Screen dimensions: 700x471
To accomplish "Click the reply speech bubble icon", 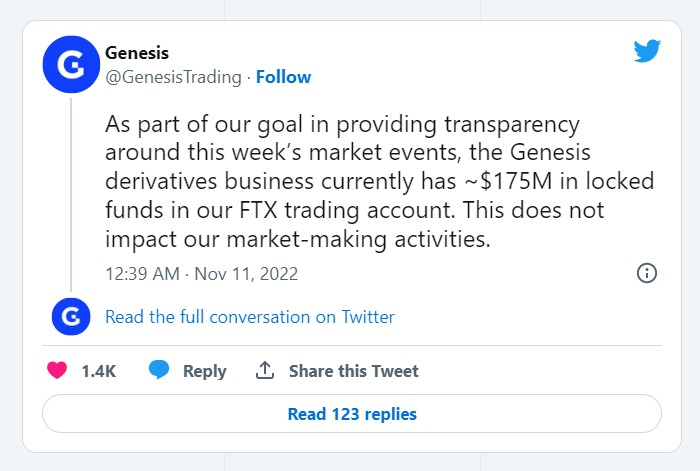I will click(158, 370).
